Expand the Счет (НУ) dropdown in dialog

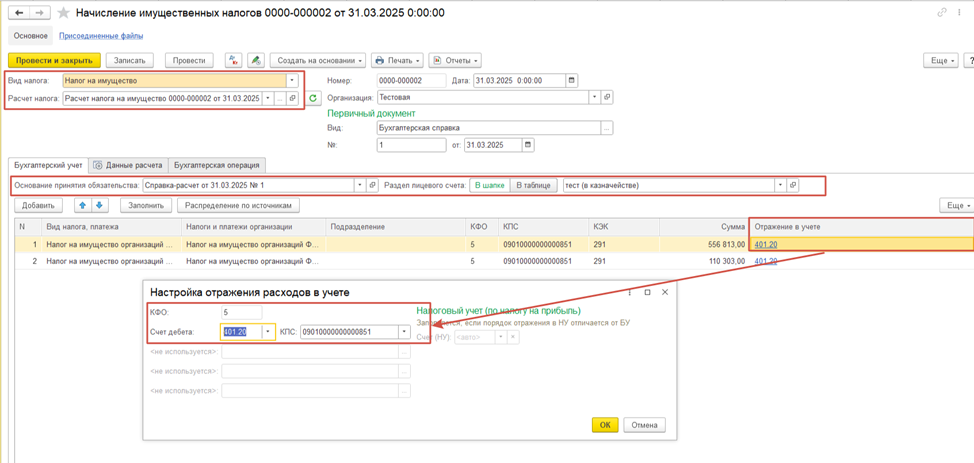501,337
